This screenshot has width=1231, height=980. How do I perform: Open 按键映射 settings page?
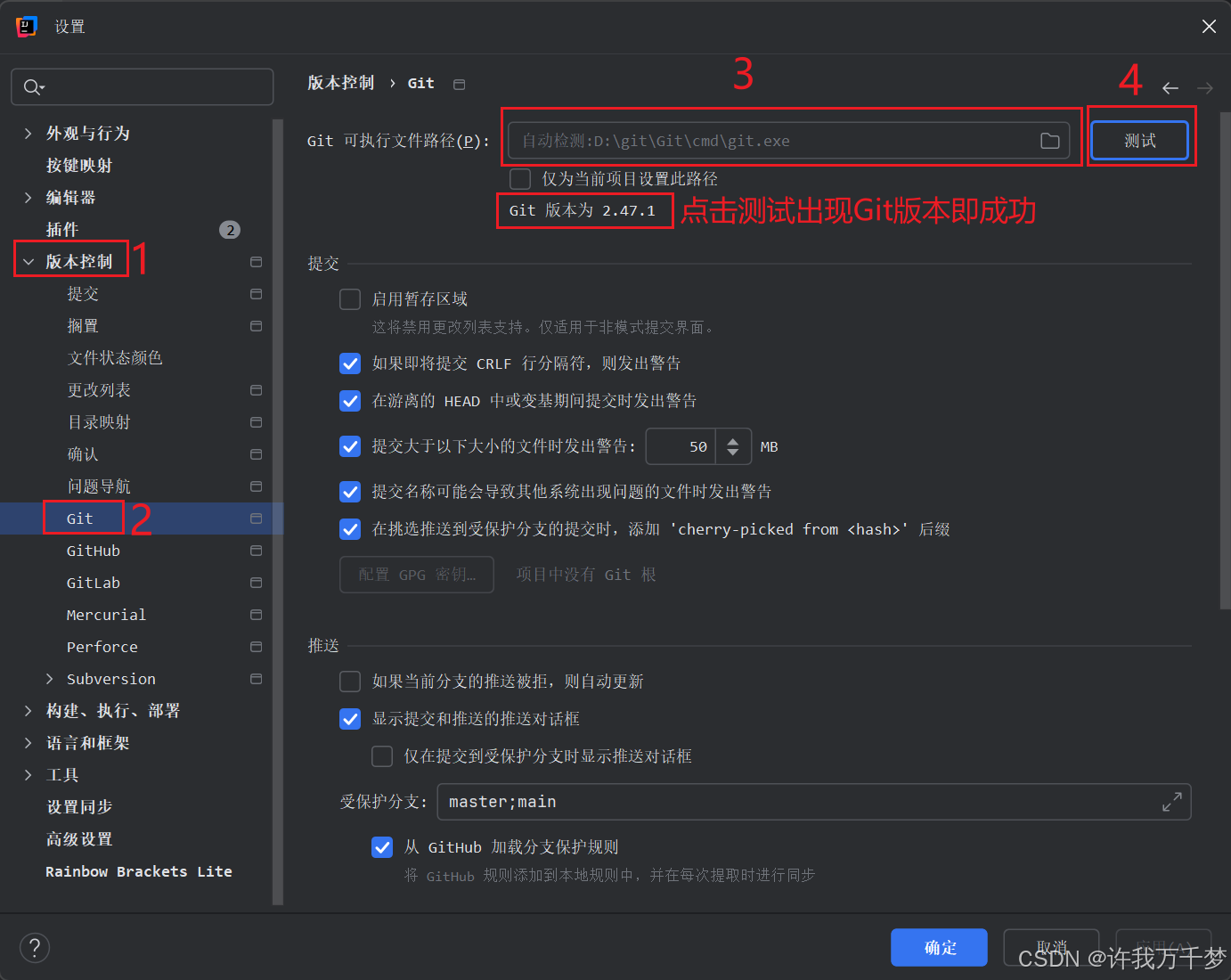point(79,166)
